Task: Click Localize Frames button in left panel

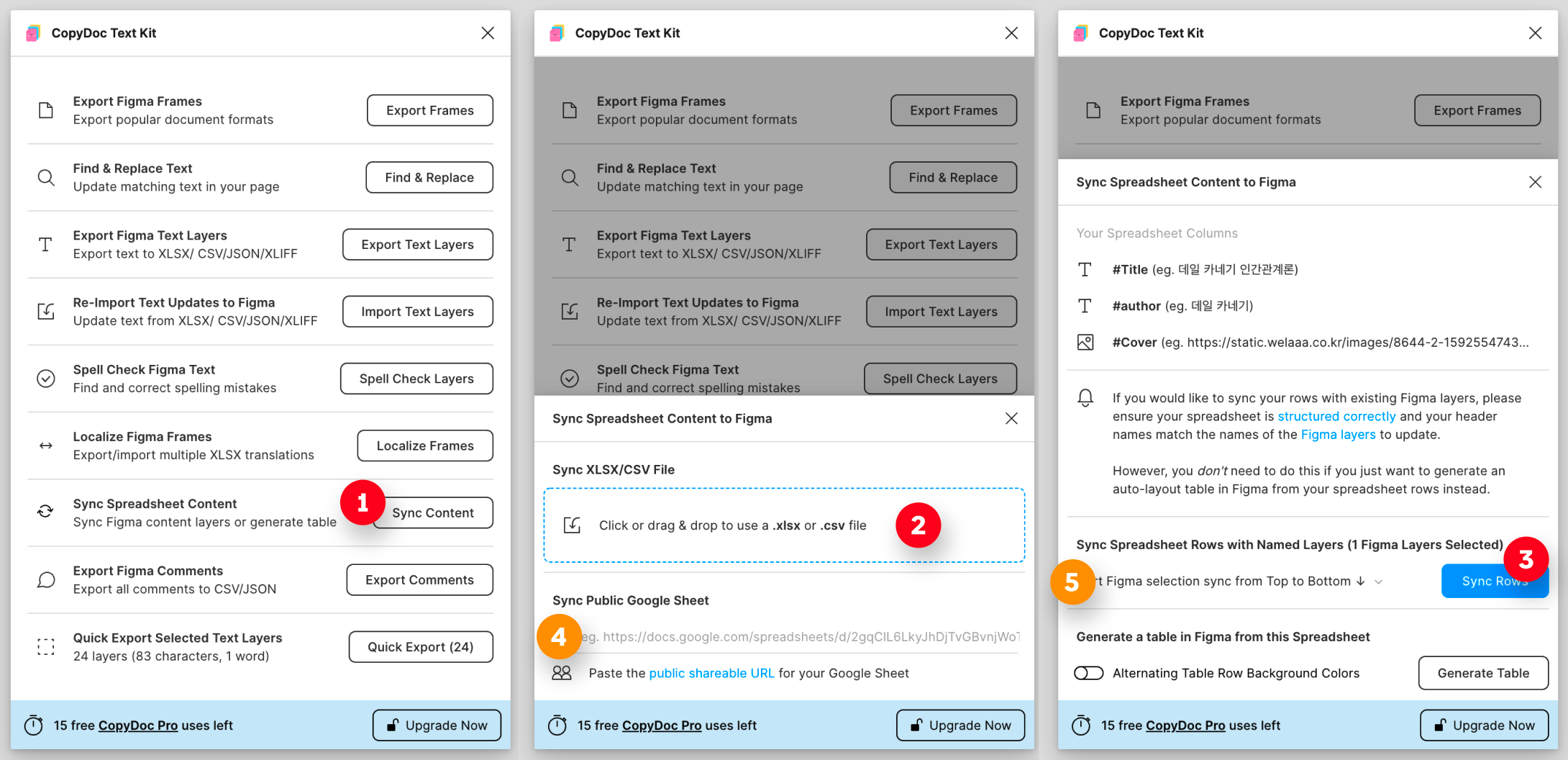Action: [x=425, y=445]
